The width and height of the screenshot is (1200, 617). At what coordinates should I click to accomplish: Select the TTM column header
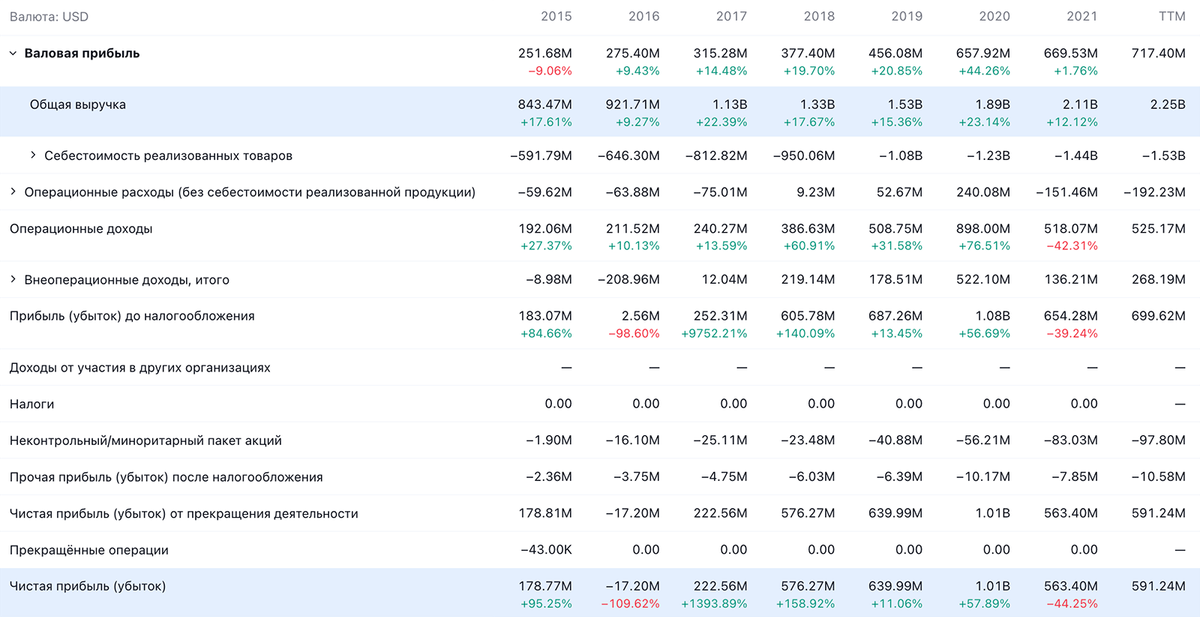(1168, 16)
